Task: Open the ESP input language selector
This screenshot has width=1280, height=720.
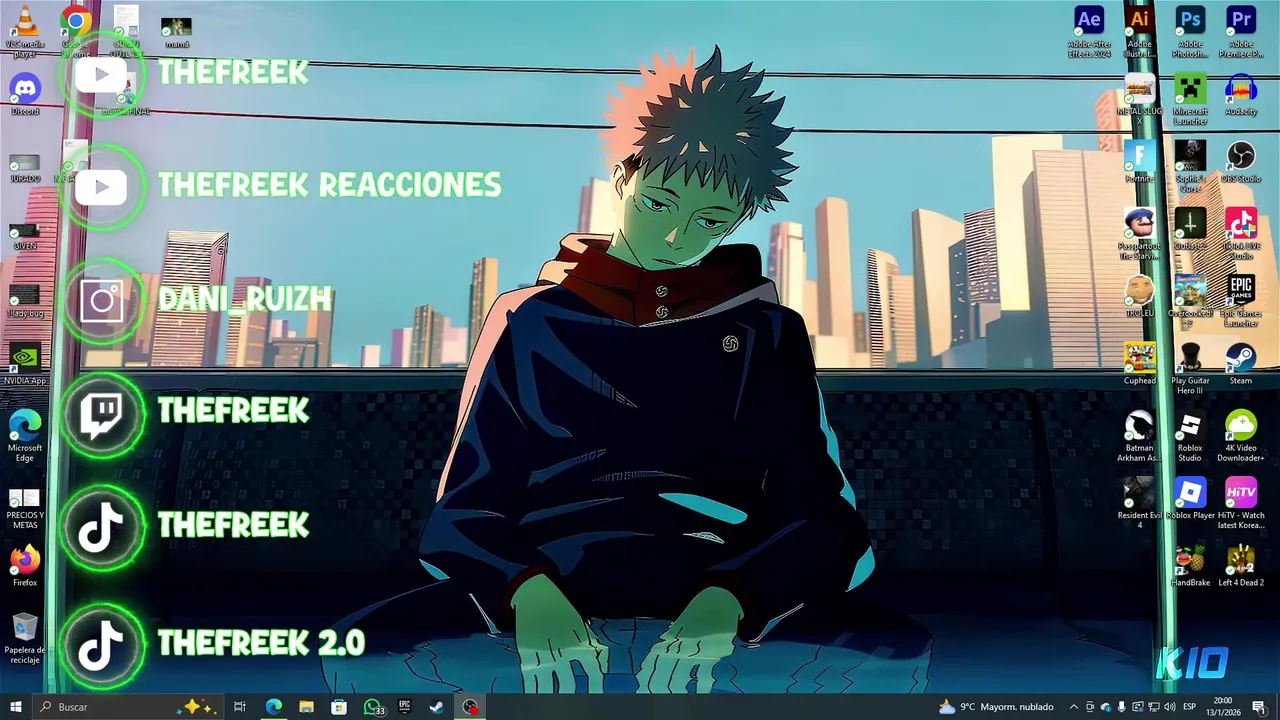Action: (x=1190, y=707)
